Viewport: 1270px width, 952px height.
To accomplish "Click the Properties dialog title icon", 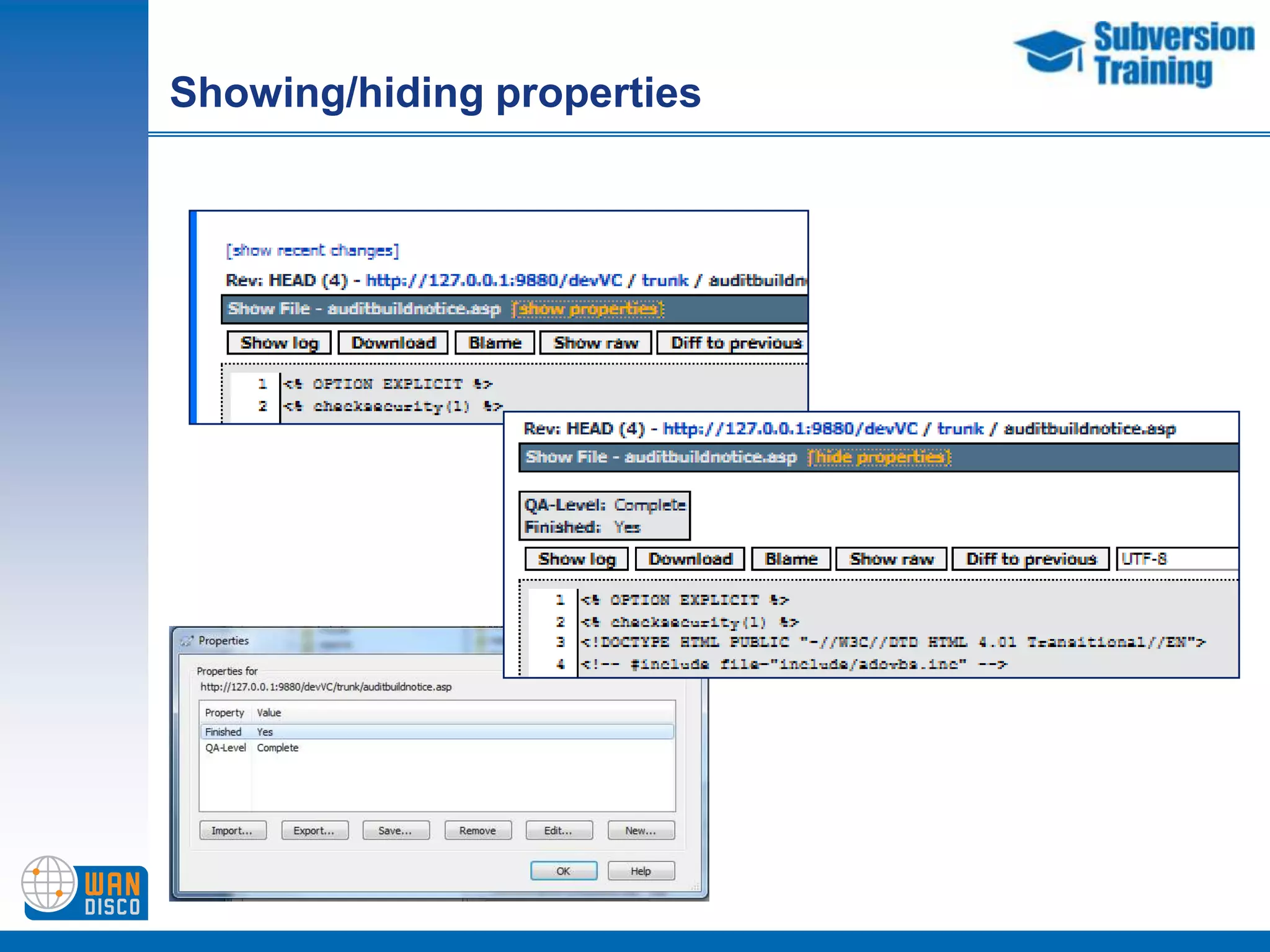I will 186,641.
